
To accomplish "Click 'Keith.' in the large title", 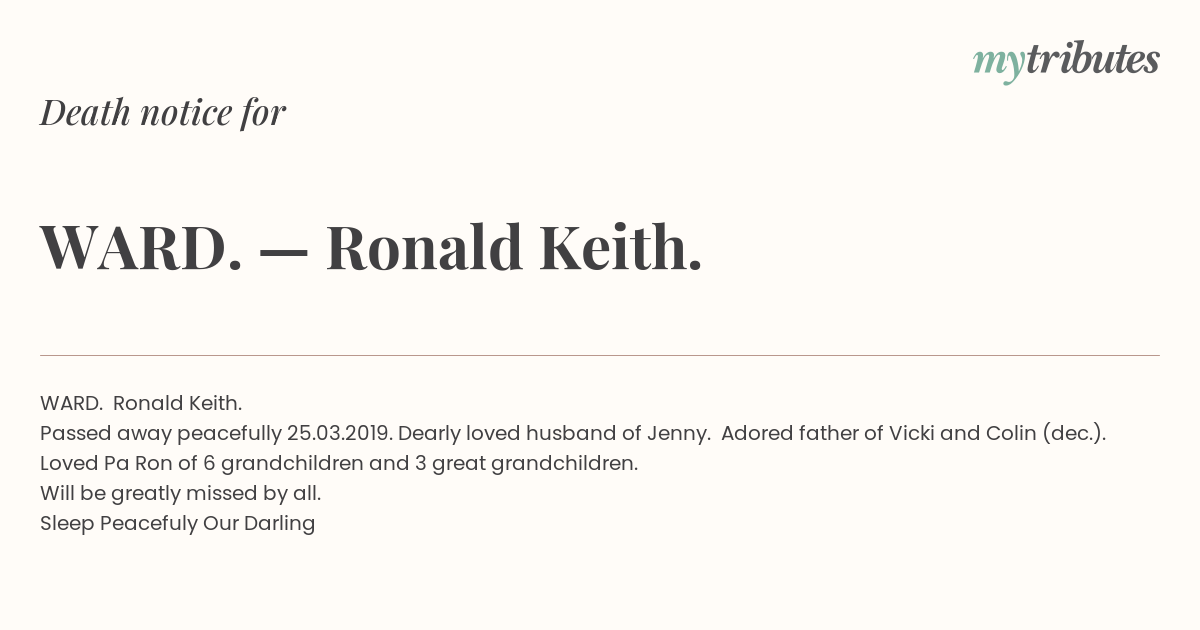I will (x=621, y=247).
